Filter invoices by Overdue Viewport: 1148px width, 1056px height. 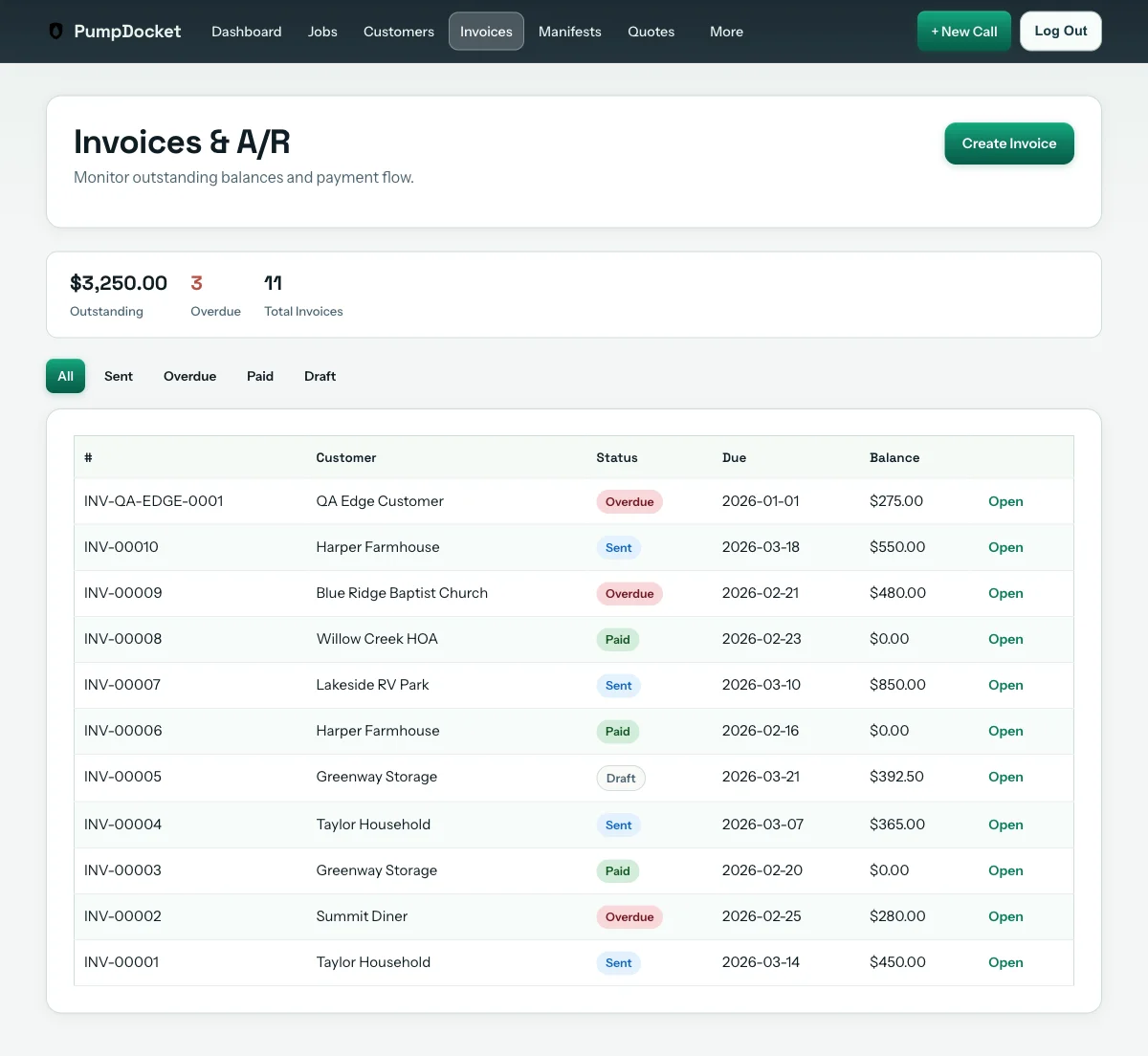tap(189, 376)
